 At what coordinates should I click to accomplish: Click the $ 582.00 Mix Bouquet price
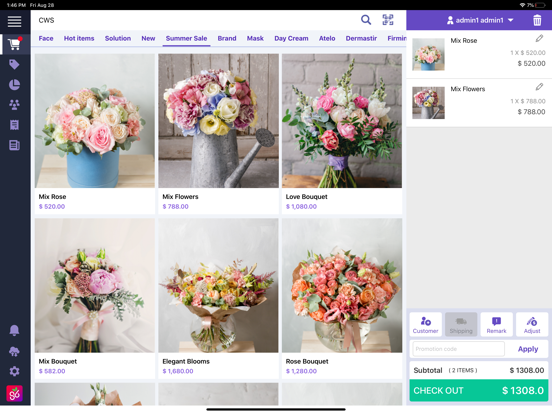click(52, 371)
